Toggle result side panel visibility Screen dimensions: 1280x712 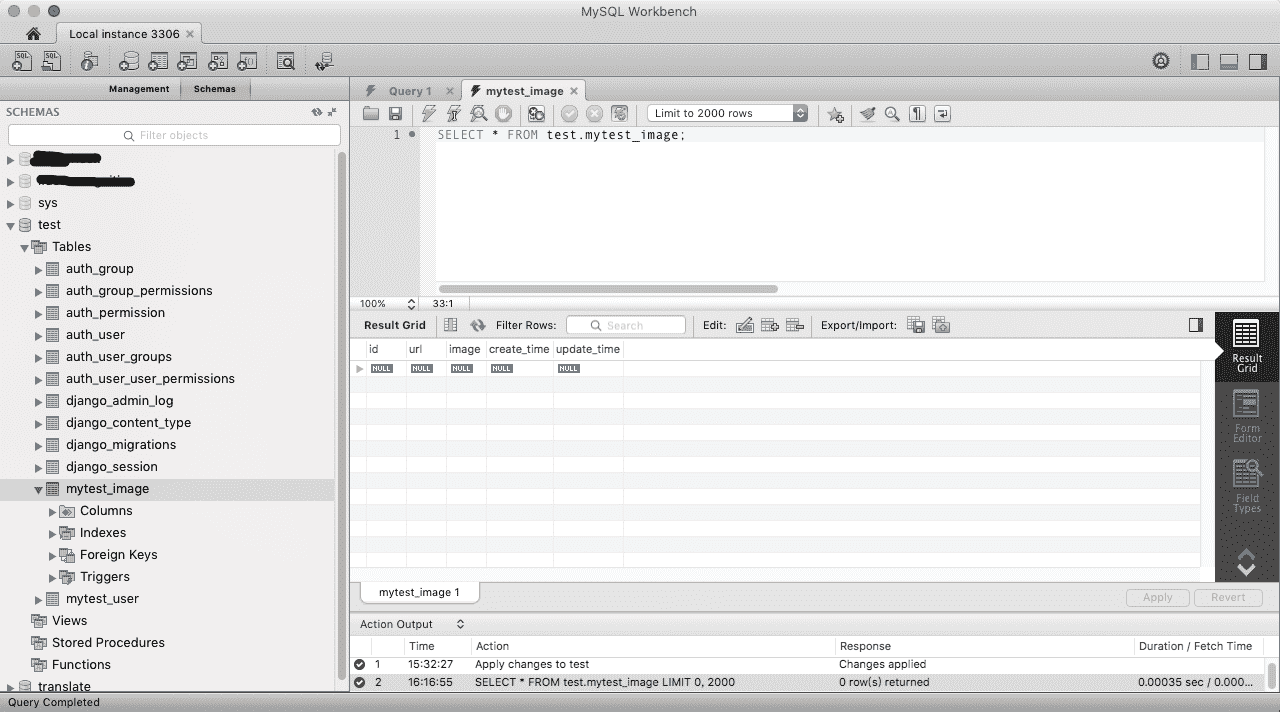point(1196,325)
